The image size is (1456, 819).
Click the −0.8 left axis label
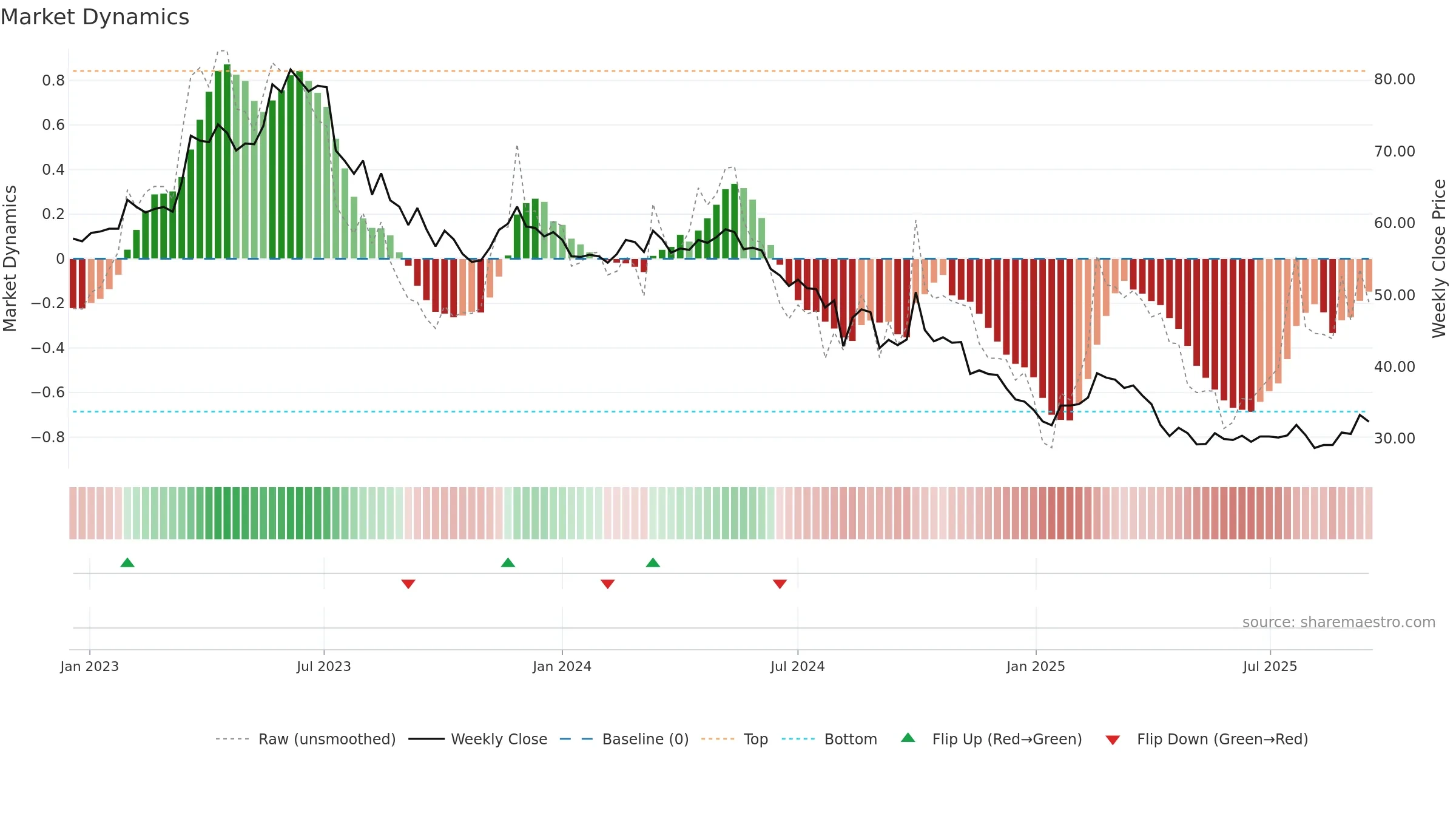pyautogui.click(x=48, y=437)
